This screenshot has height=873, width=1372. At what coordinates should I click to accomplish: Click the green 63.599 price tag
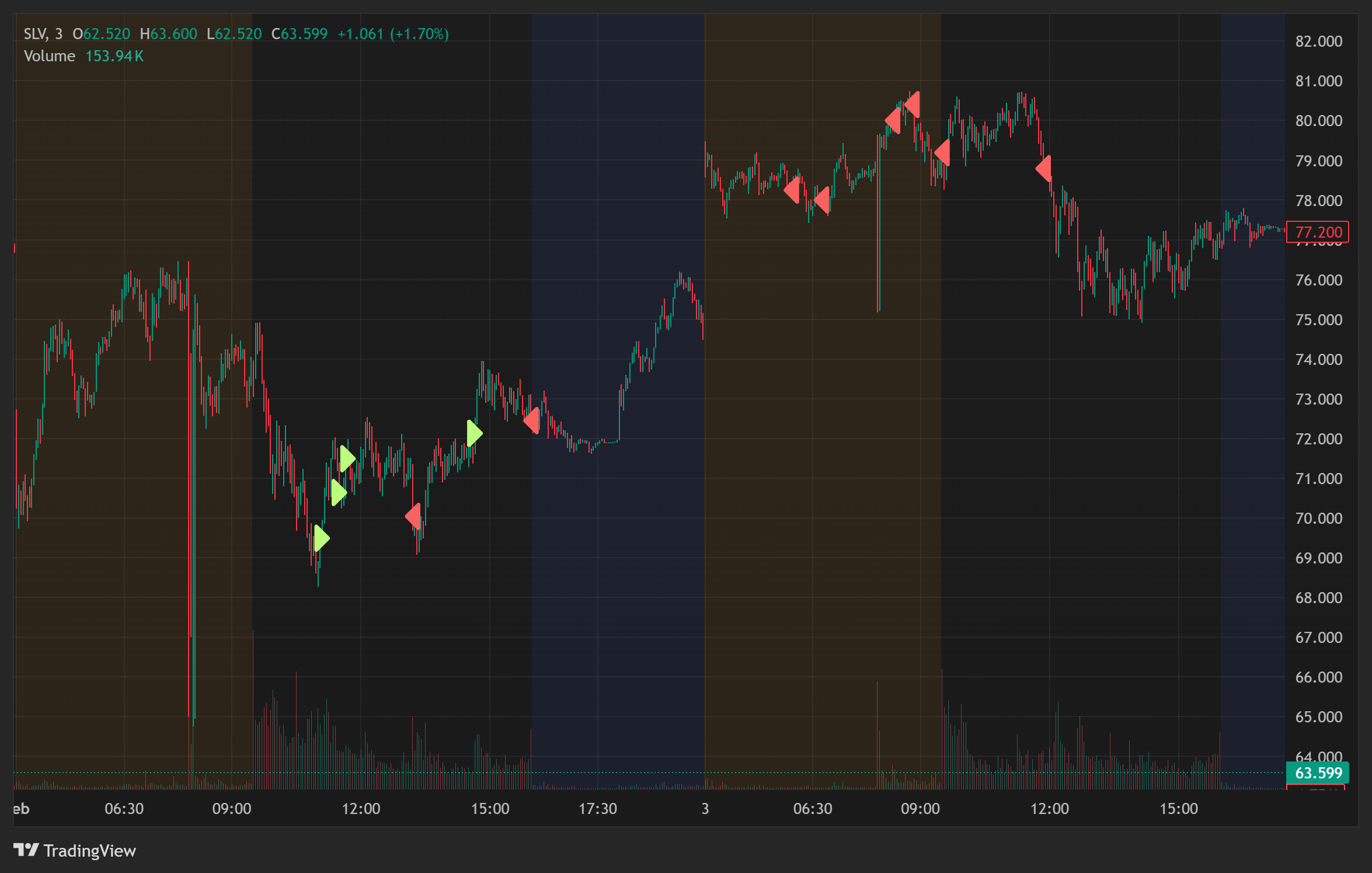point(1318,773)
